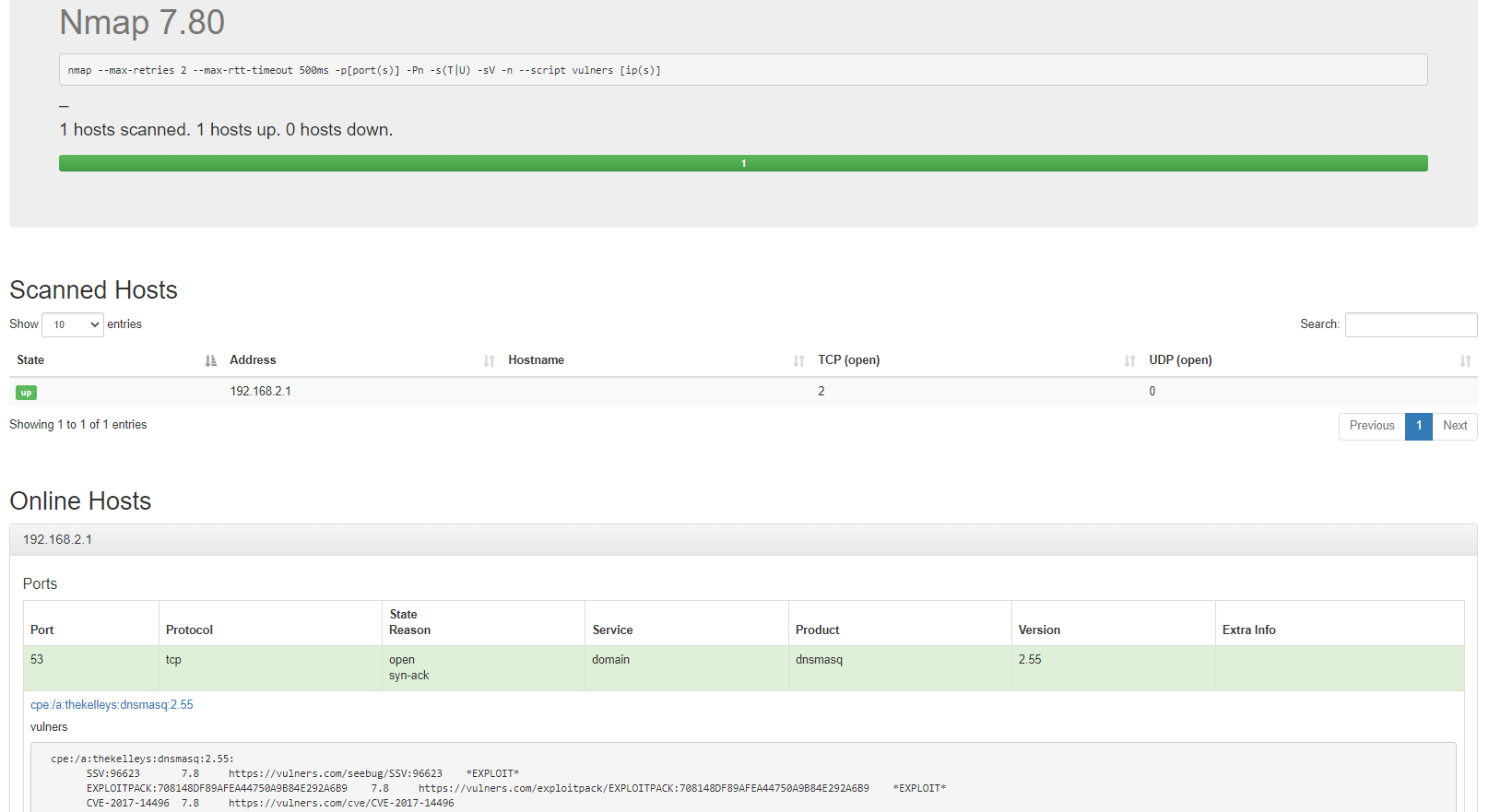
Task: Open the Show entries dropdown
Action: point(73,324)
